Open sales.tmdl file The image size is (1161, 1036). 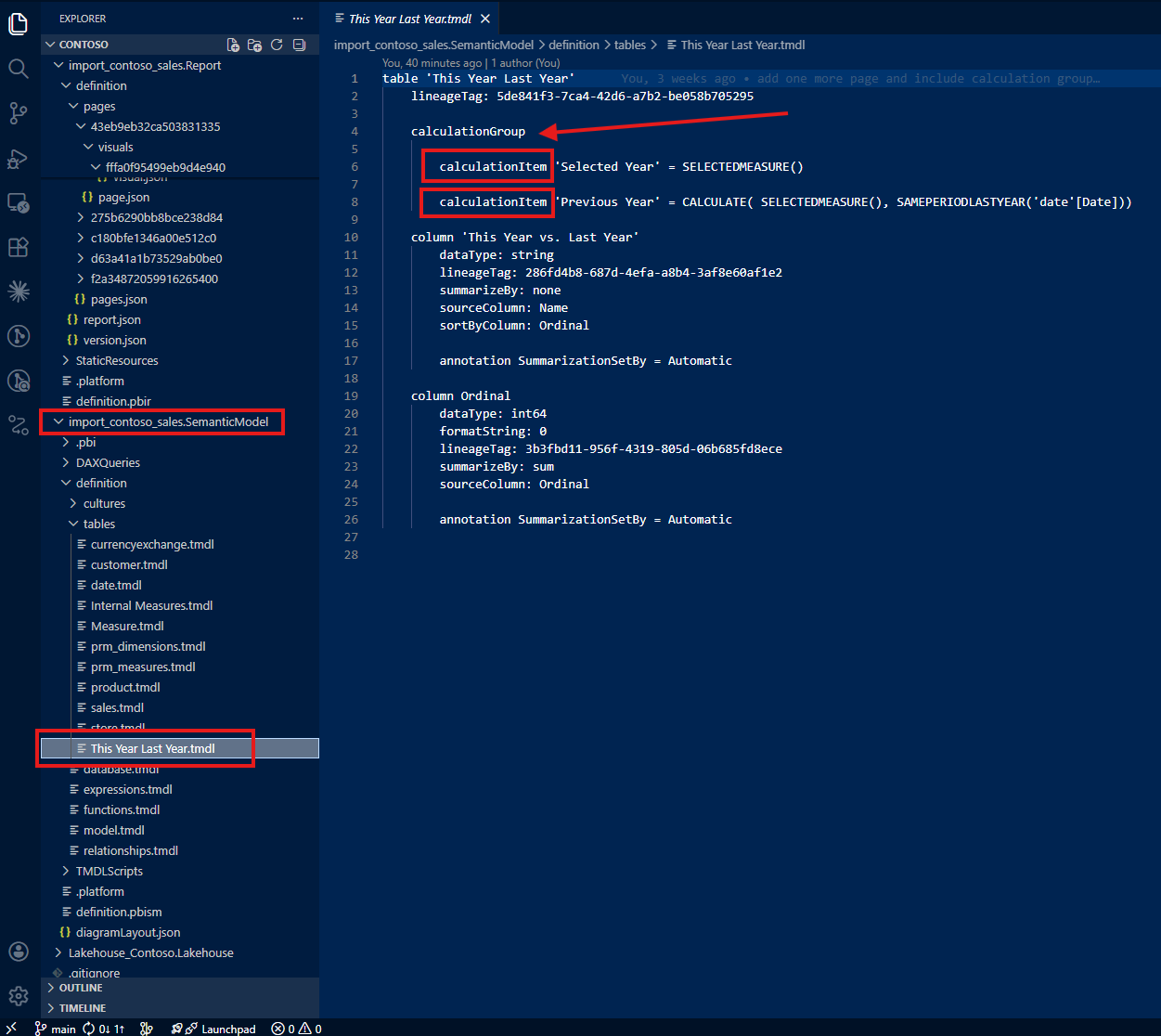tap(117, 707)
